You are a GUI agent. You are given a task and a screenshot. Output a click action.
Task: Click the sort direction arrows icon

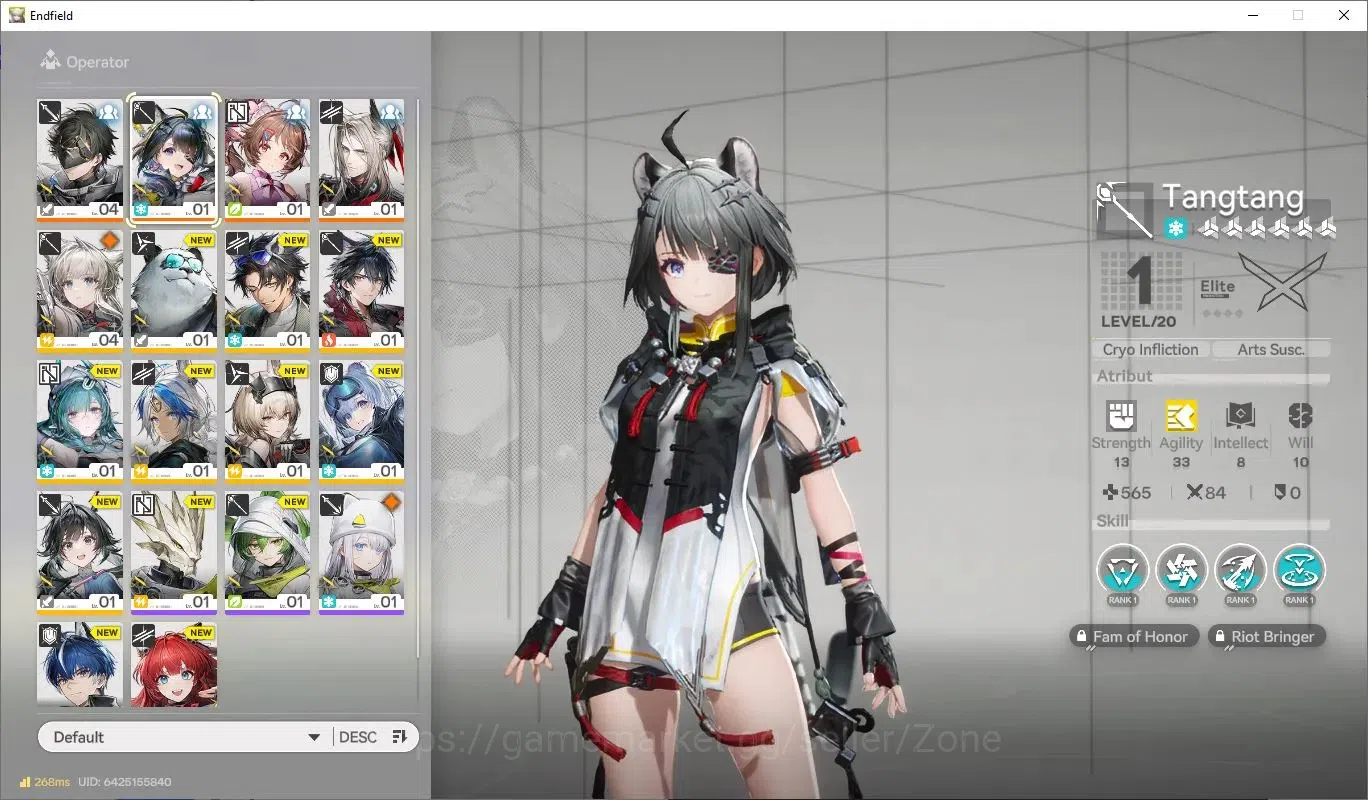tap(399, 737)
